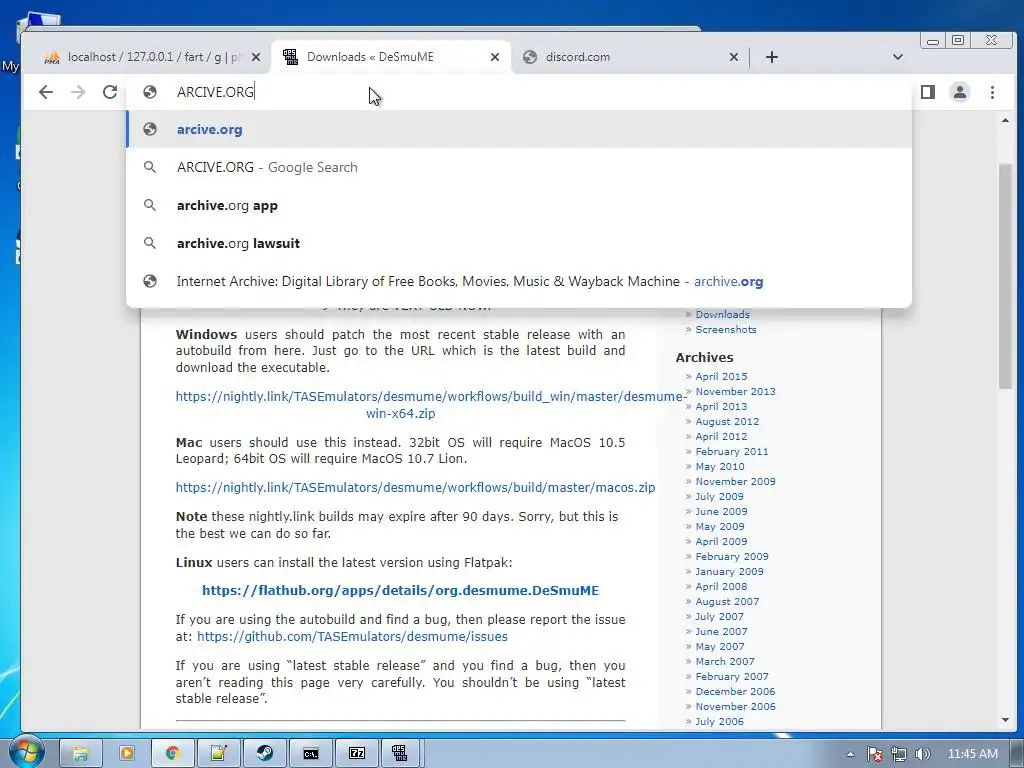Select the archive.org app suggestion
This screenshot has width=1024, height=768.
[x=519, y=205]
